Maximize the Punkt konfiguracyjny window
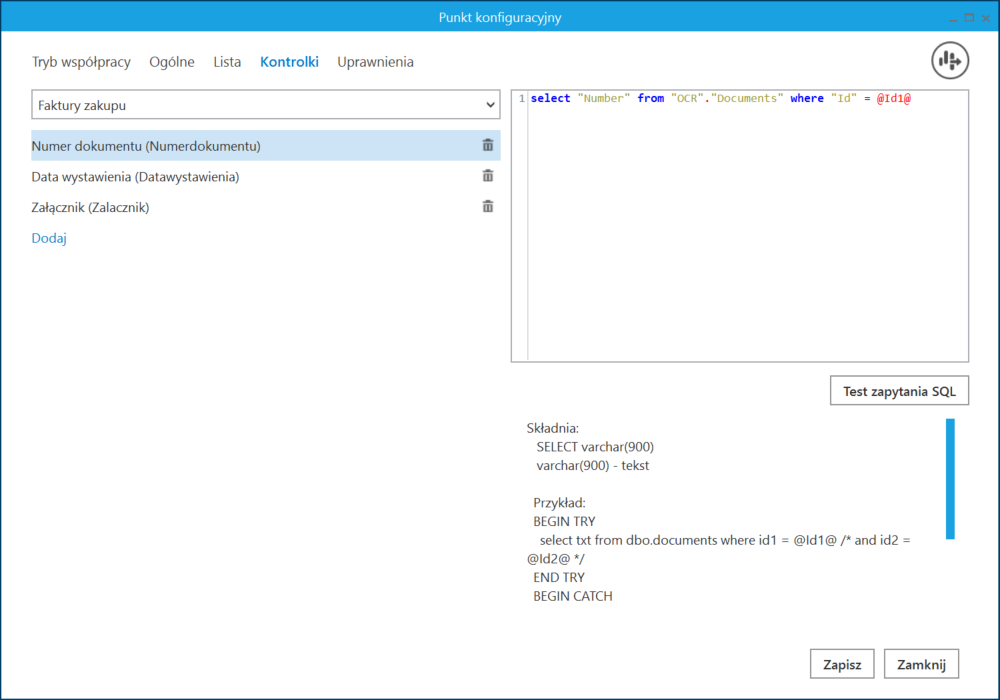This screenshot has height=700, width=1000. tap(968, 17)
